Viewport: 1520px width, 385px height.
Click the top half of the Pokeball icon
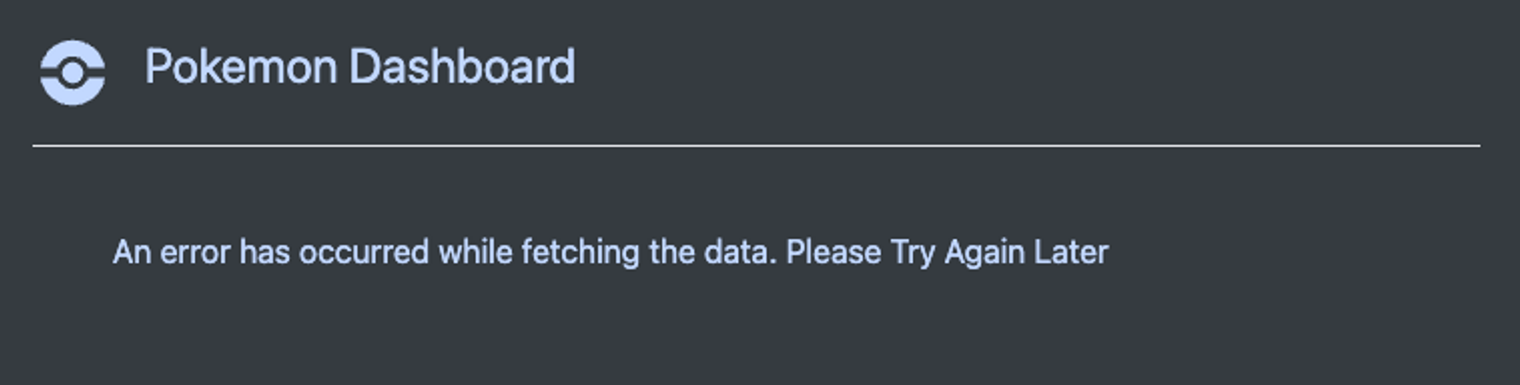tap(72, 51)
